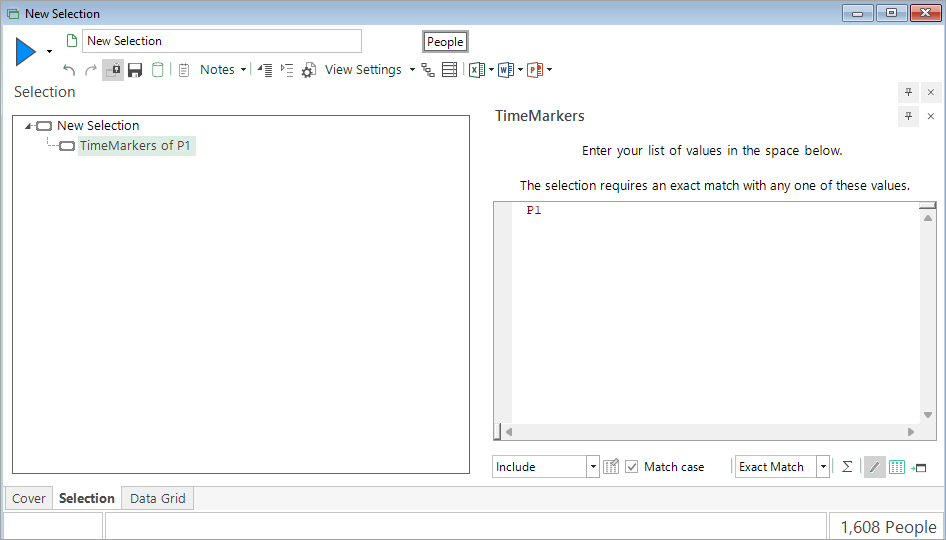Image resolution: width=946 pixels, height=540 pixels.
Task: Toggle the Match case checkbox
Action: point(632,467)
